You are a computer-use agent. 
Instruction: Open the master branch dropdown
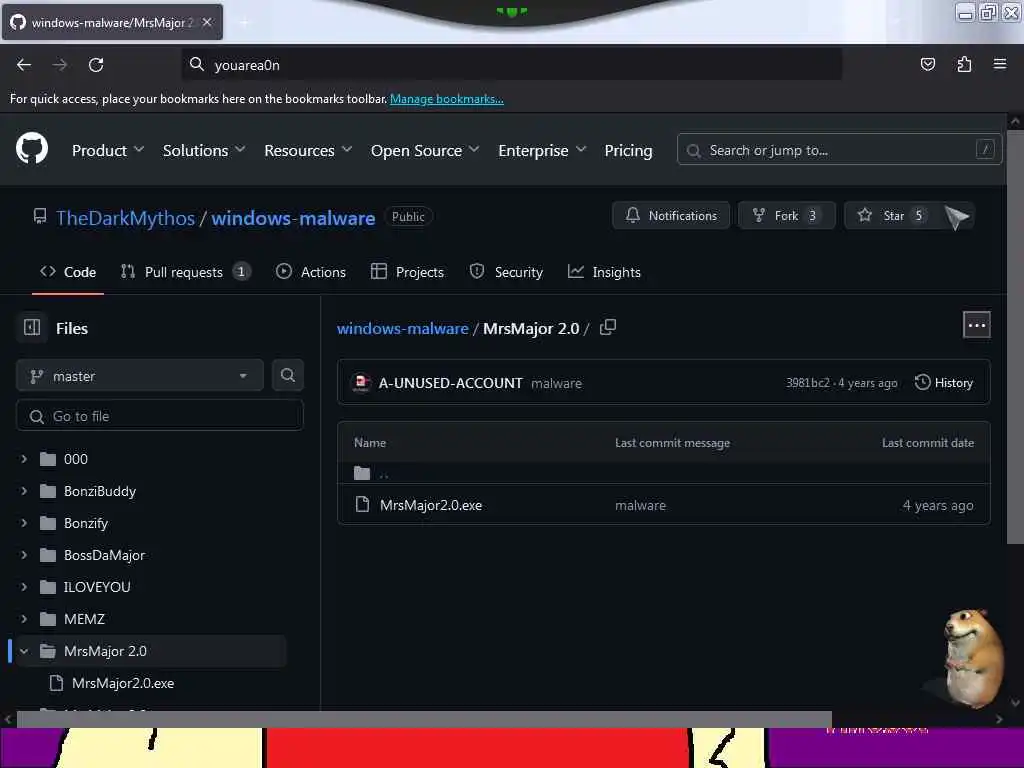coord(140,376)
